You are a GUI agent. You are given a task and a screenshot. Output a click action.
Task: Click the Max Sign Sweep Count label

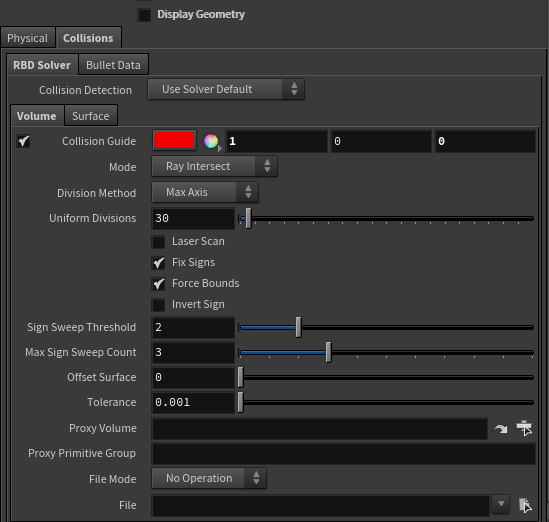tap(81, 352)
